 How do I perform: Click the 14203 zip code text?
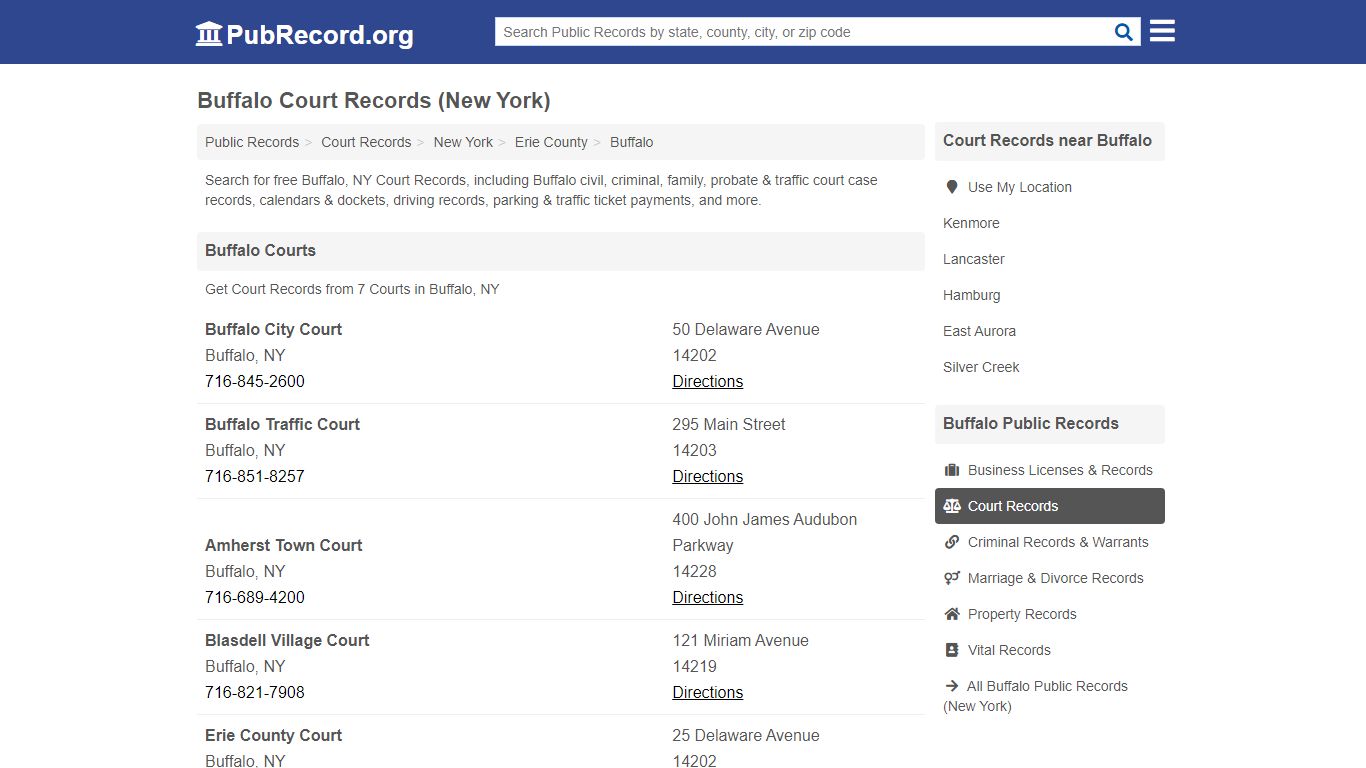click(694, 450)
